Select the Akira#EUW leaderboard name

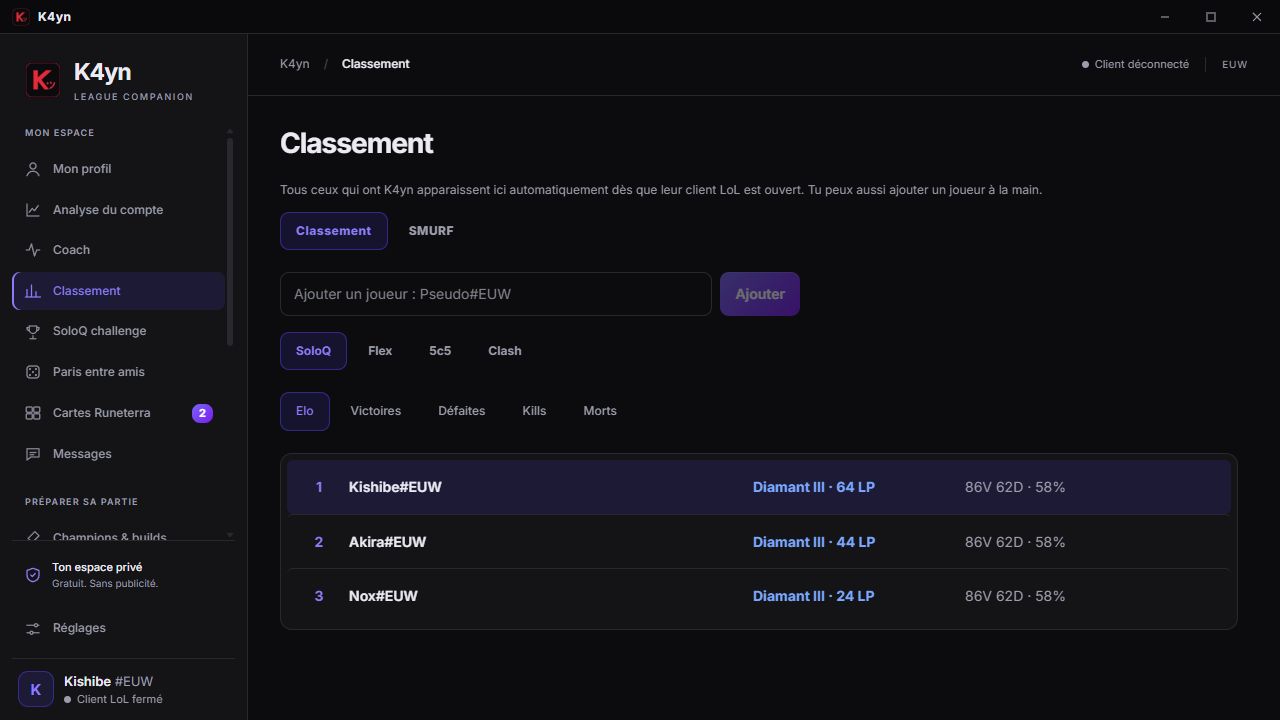point(387,542)
